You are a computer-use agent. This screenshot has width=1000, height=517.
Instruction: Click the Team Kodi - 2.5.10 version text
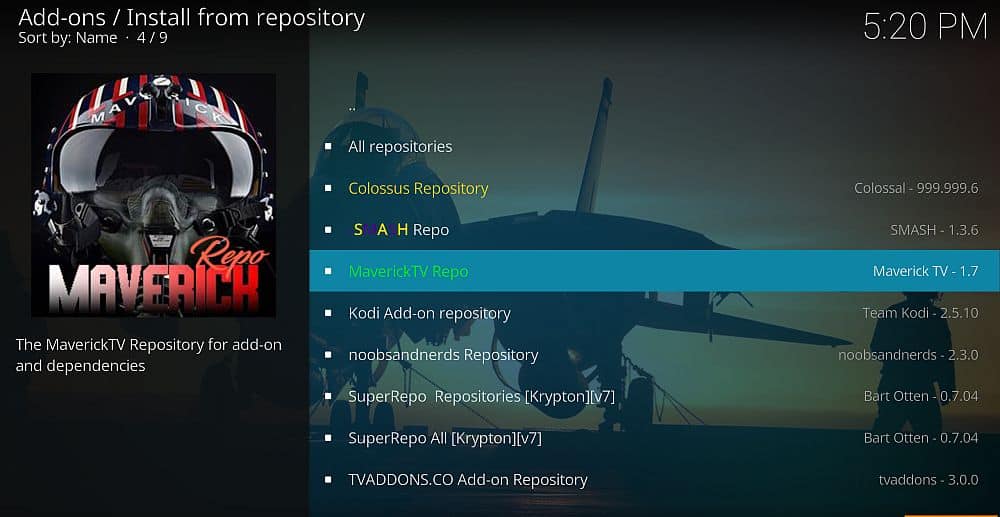(x=920, y=313)
